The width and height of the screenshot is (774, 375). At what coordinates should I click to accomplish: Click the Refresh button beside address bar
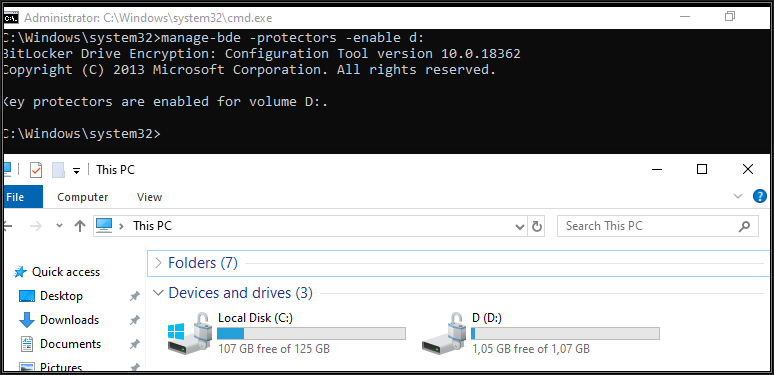[x=536, y=226]
